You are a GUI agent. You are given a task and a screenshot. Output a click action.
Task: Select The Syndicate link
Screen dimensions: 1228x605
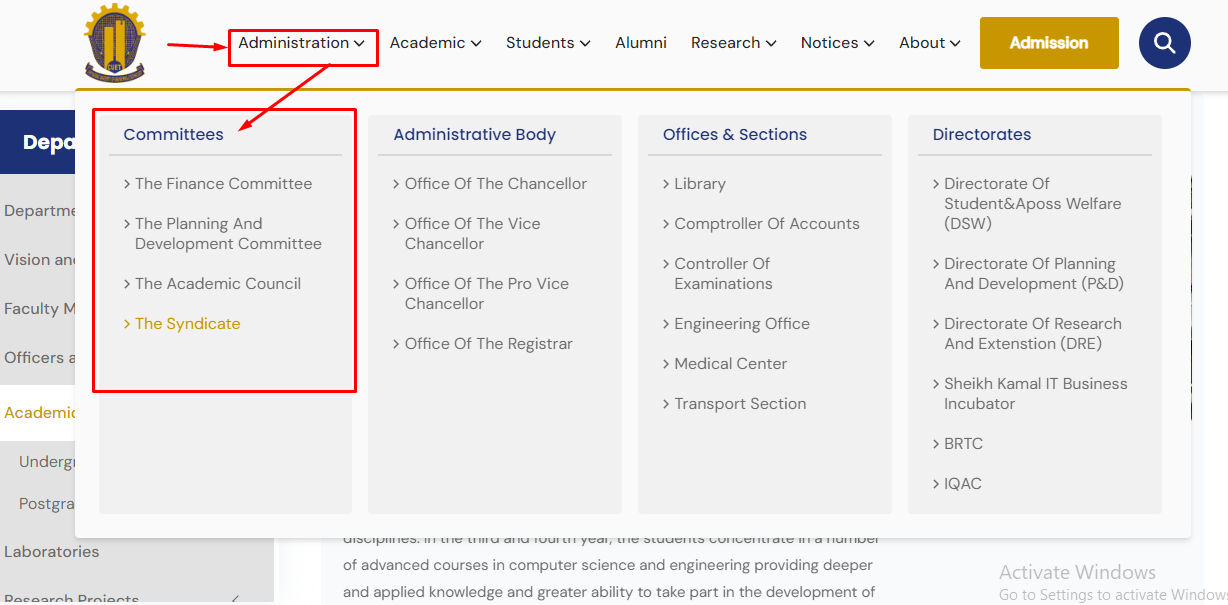click(187, 324)
